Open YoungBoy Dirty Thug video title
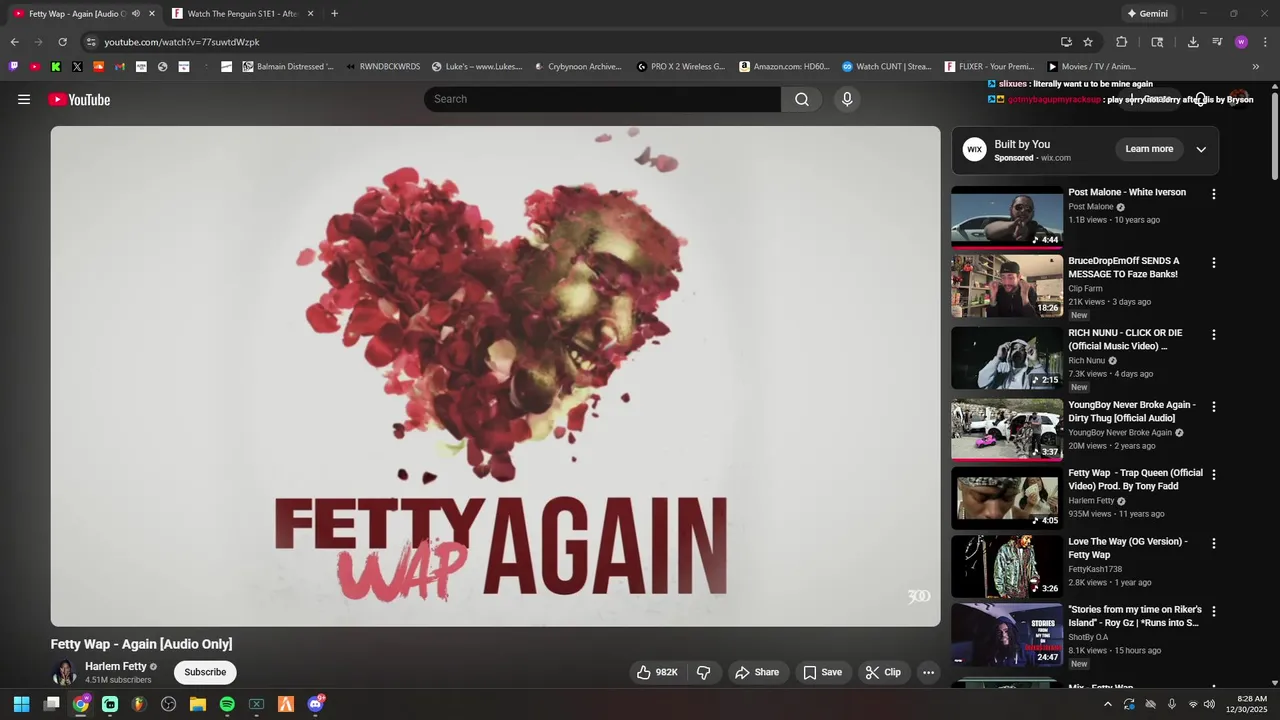The image size is (1280, 720). (x=1132, y=411)
